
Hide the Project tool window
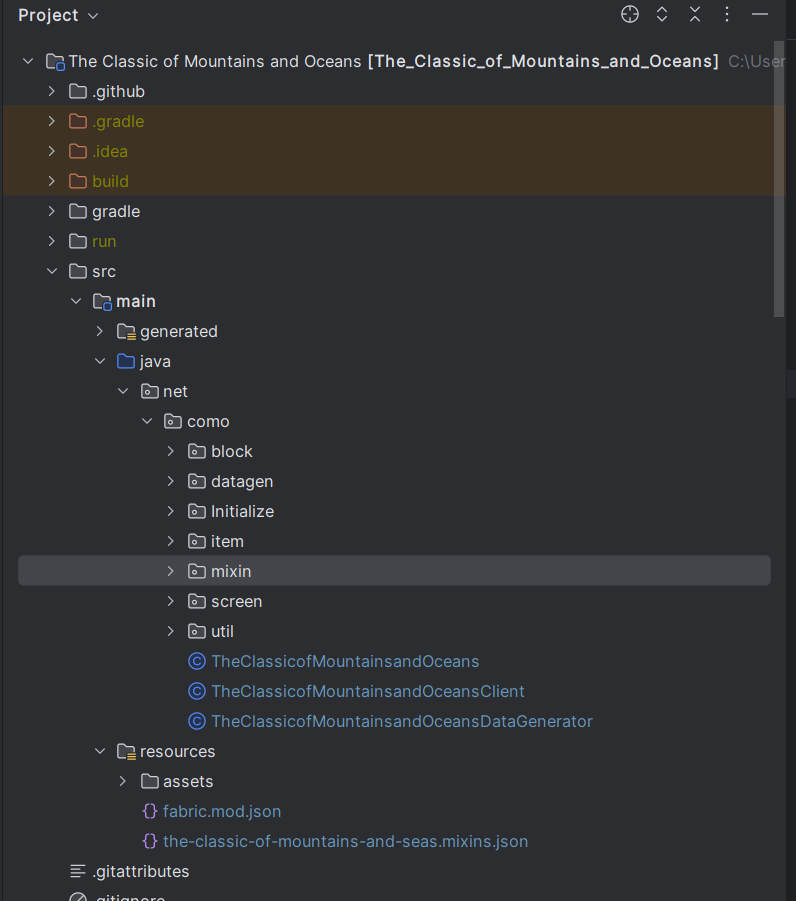pos(760,14)
